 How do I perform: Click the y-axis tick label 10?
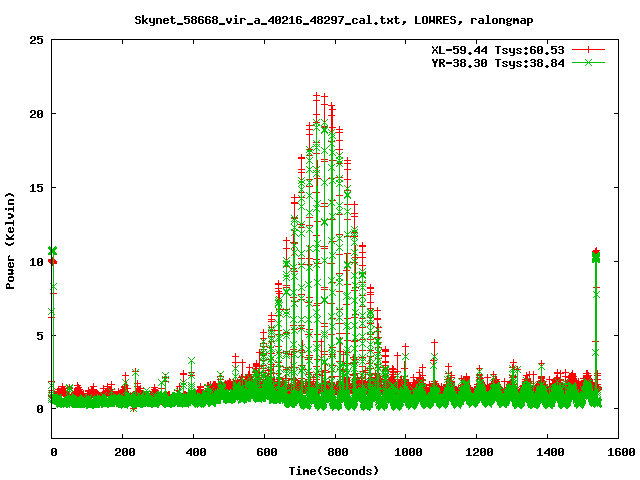click(x=37, y=262)
